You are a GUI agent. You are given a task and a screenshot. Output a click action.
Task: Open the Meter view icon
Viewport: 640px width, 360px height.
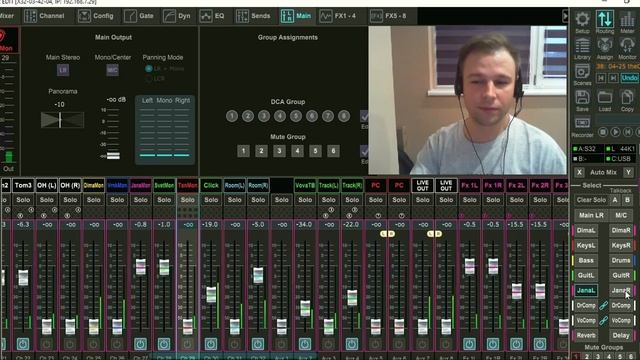click(x=627, y=19)
